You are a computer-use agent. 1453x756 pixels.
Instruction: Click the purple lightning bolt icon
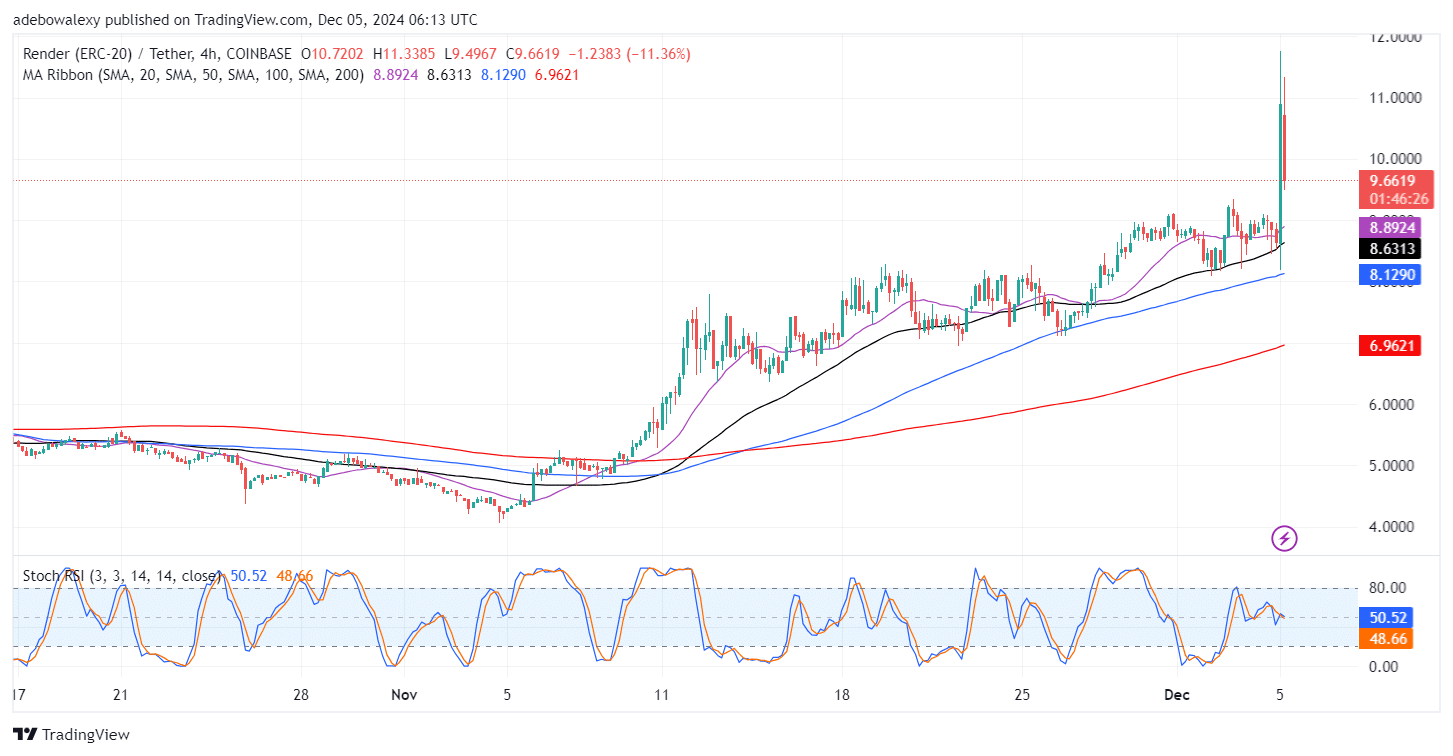1284,539
